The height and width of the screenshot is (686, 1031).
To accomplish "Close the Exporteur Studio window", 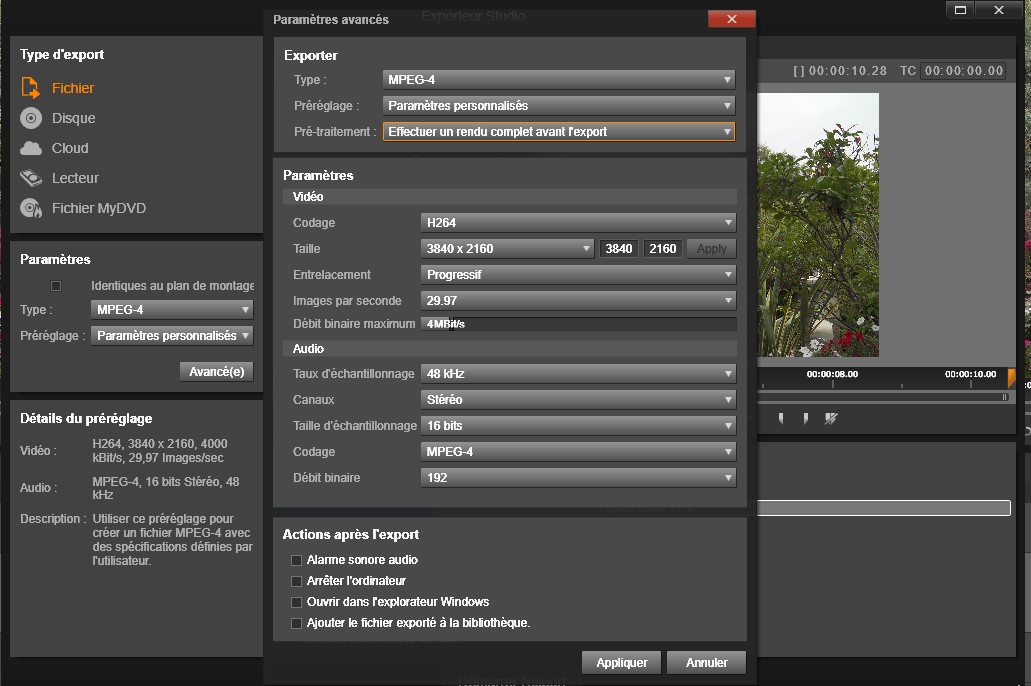I will tap(999, 10).
